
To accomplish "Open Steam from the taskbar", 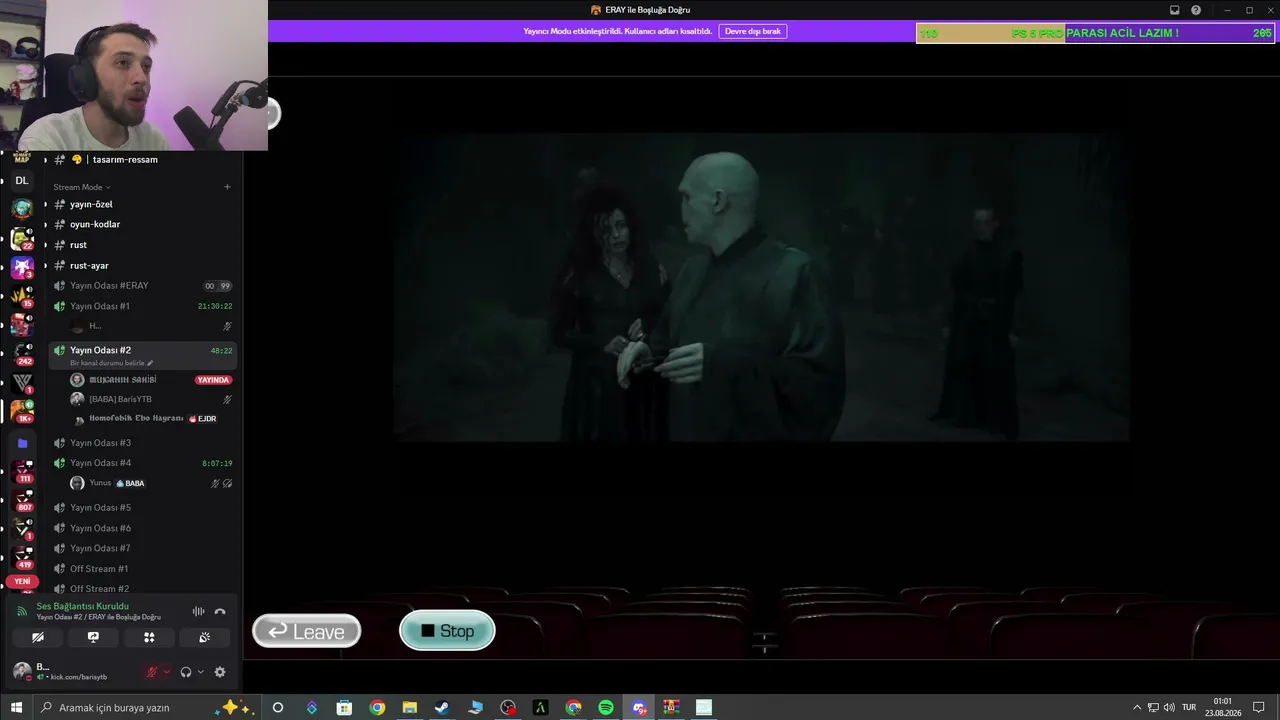I will coord(442,708).
